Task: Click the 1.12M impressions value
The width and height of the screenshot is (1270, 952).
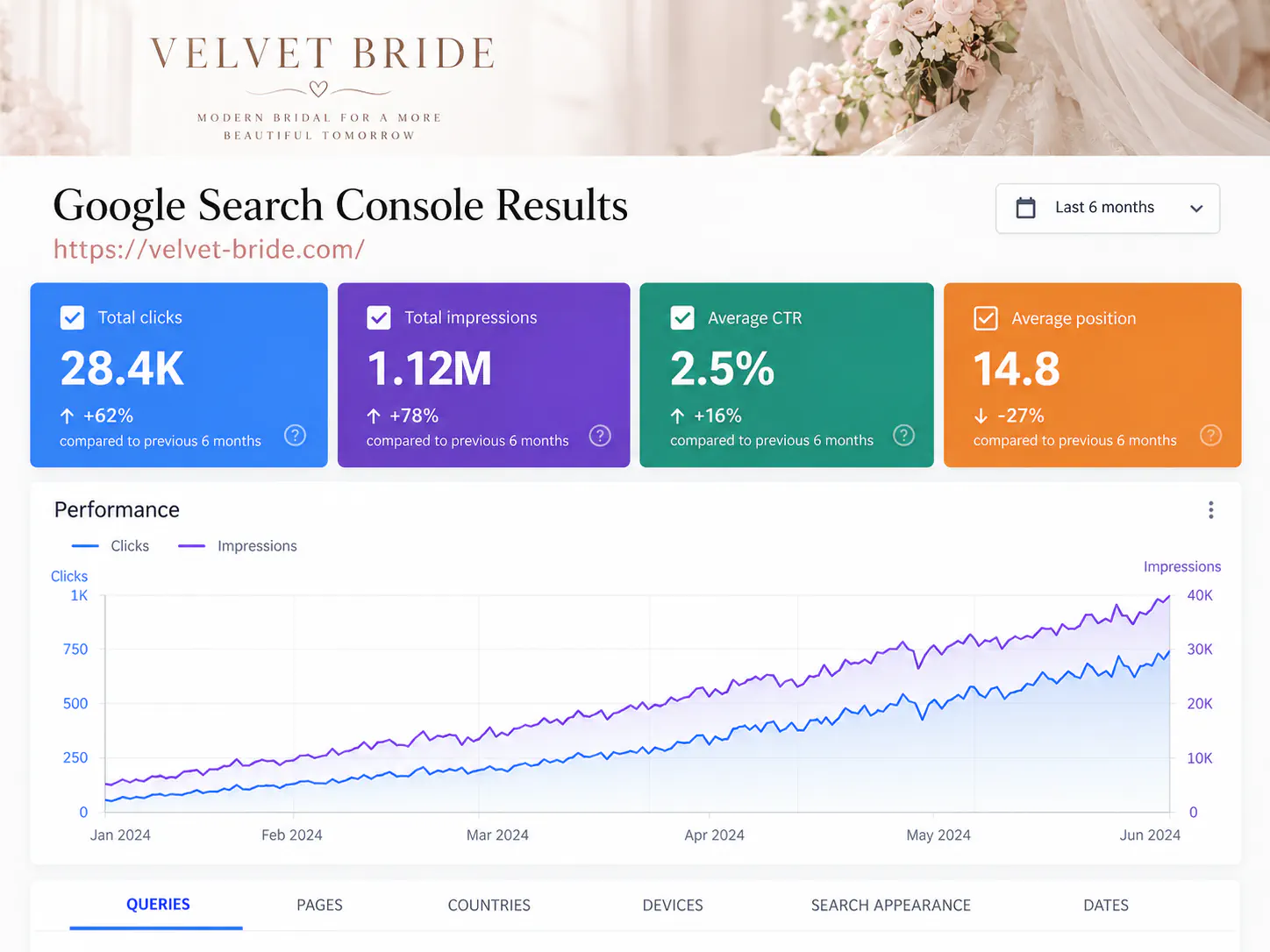Action: pyautogui.click(x=429, y=368)
